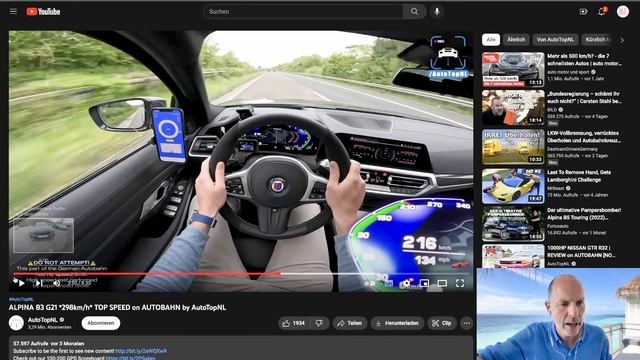The image size is (640, 360).
Task: Start voice search with microphone icon
Action: [x=437, y=11]
